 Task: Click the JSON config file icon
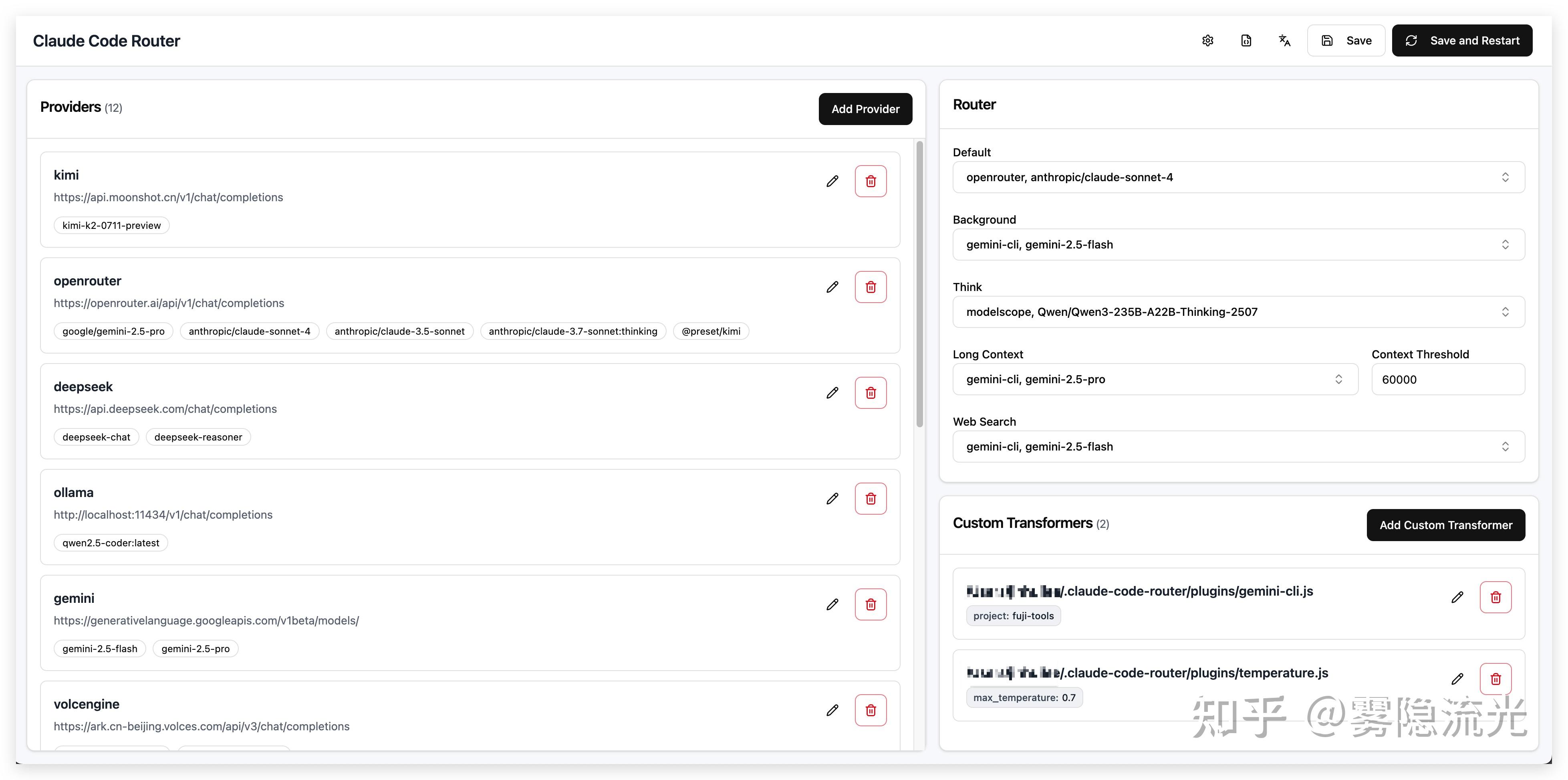1246,41
